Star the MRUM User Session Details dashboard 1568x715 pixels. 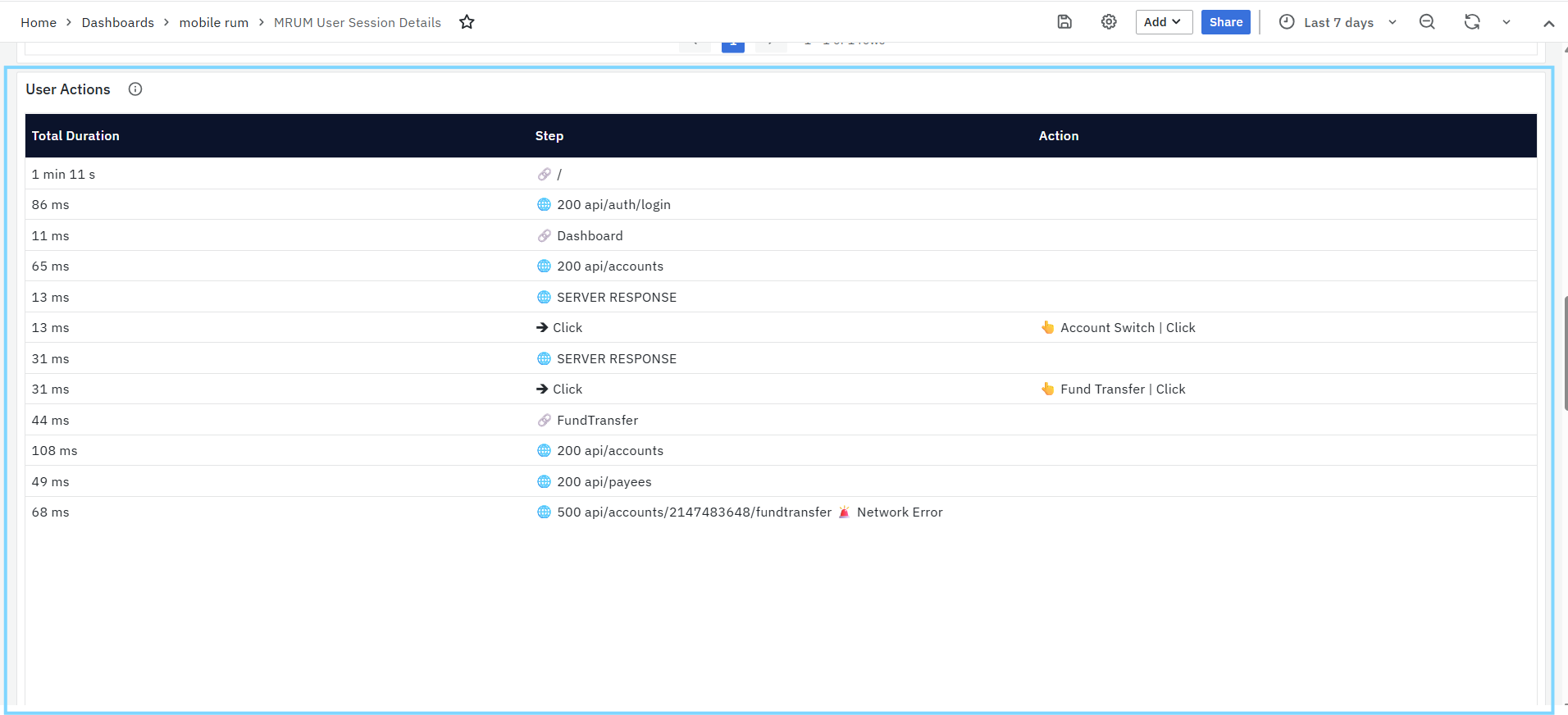[467, 22]
